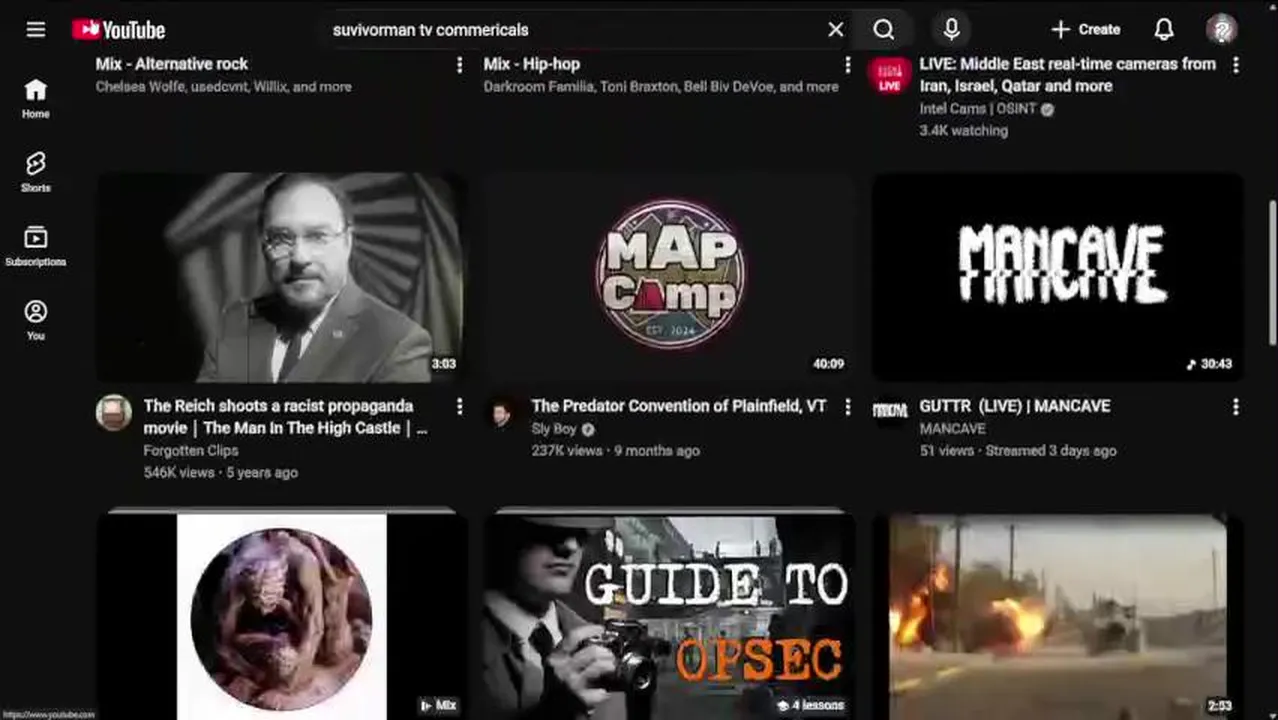Image resolution: width=1278 pixels, height=720 pixels.
Task: Click 237K views · 9 months ago
Action: [x=615, y=451]
